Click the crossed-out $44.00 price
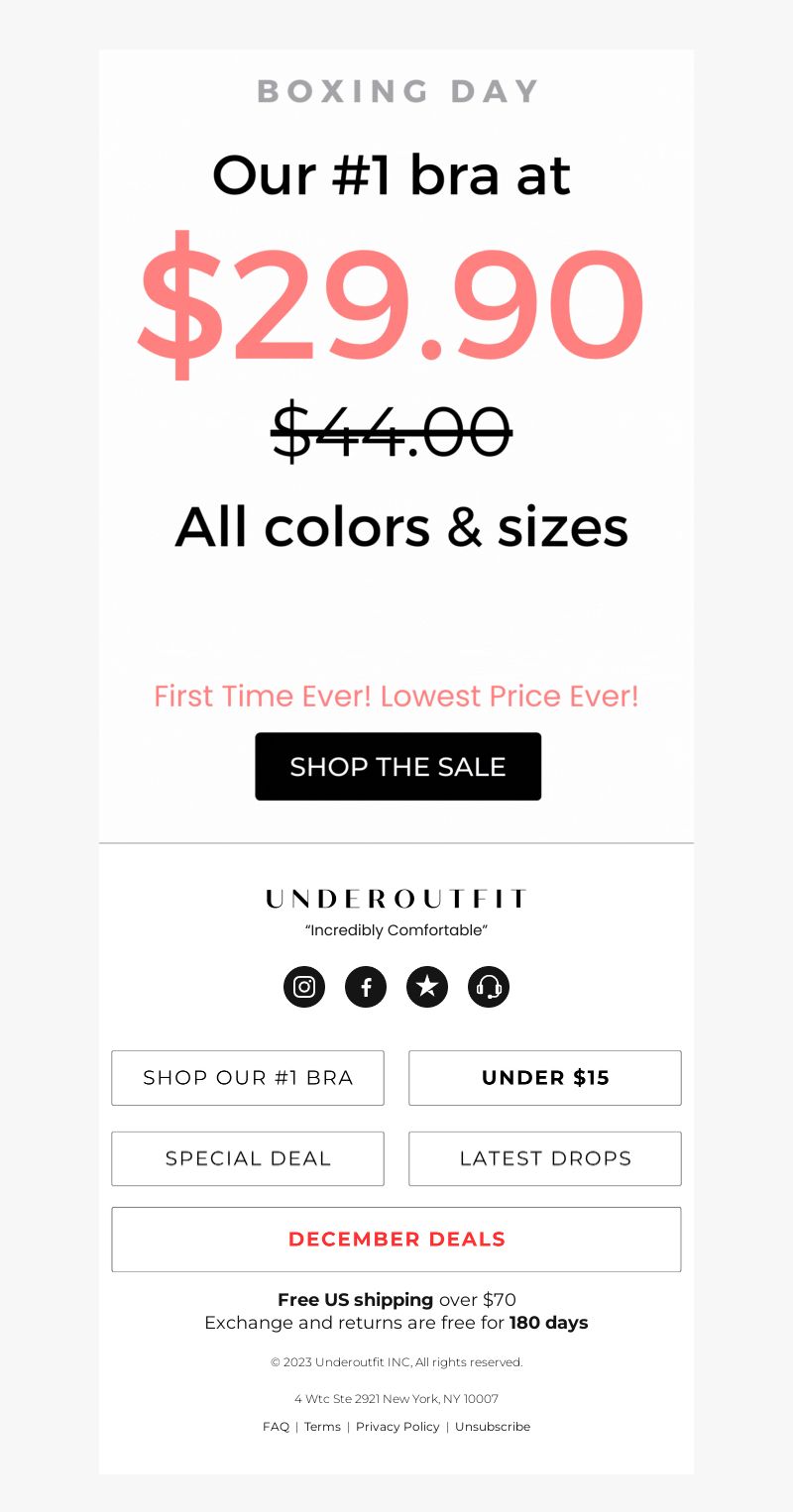This screenshot has height=1512, width=793. (x=392, y=432)
